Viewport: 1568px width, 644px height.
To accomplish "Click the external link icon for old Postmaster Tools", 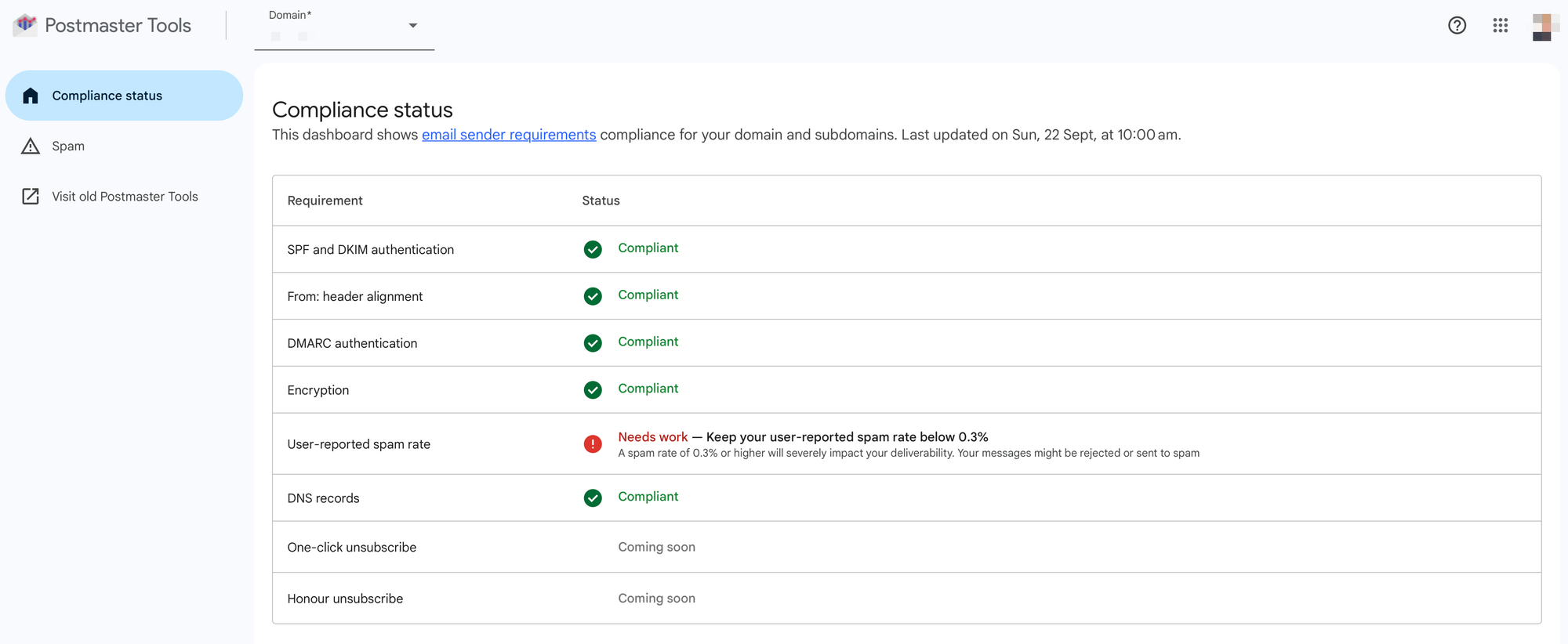I will point(31,196).
